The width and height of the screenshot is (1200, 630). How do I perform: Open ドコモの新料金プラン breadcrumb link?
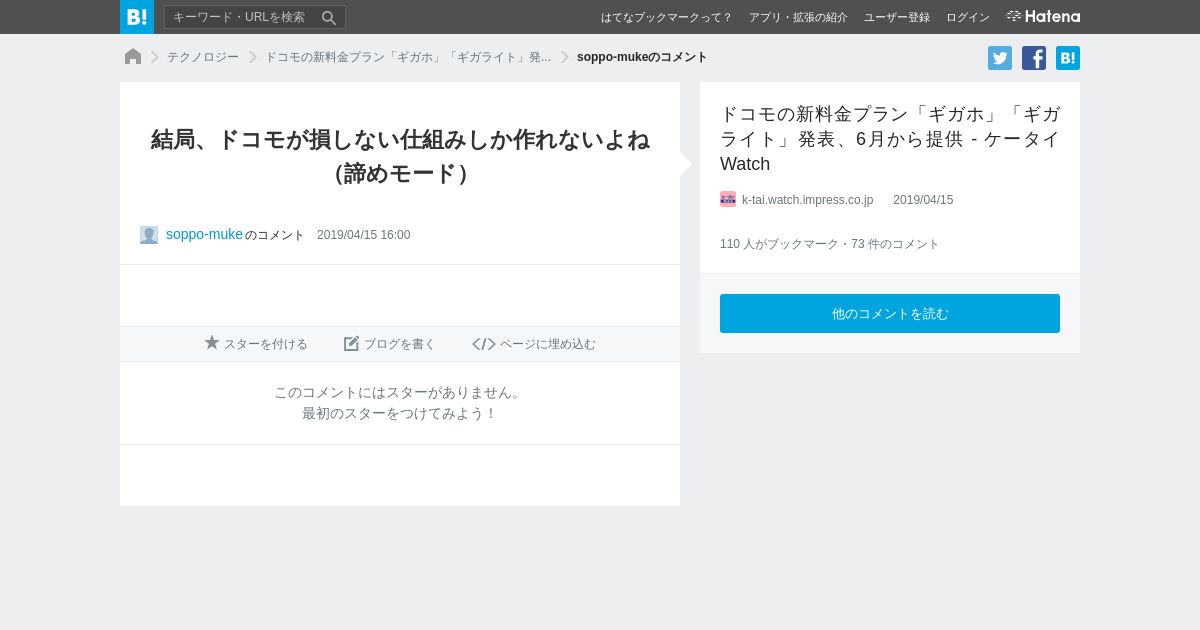[x=408, y=57]
